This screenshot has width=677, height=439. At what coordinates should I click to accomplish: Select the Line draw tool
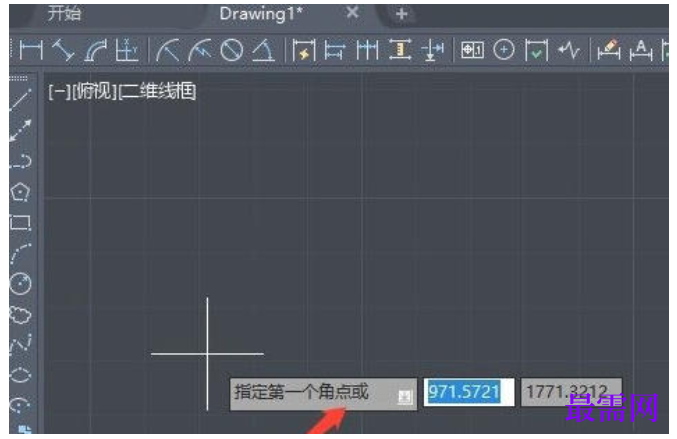coord(20,99)
